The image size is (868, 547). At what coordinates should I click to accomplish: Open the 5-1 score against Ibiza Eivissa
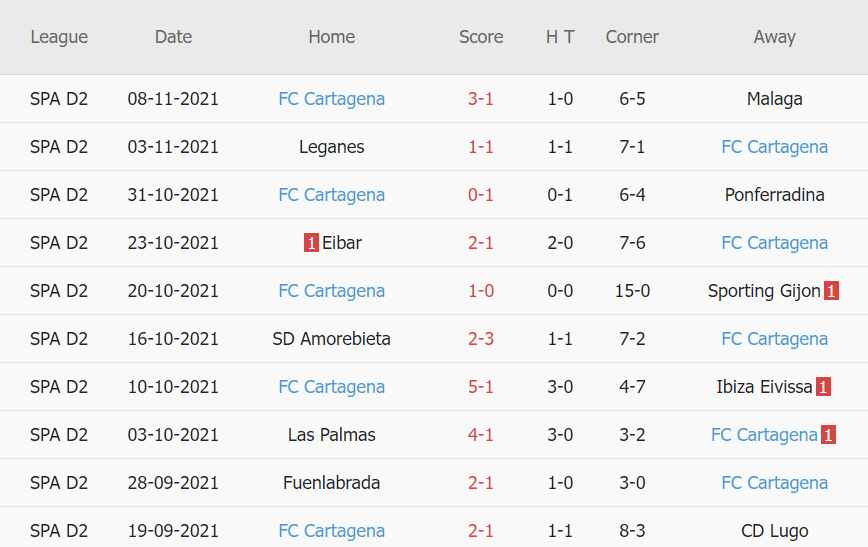point(481,387)
